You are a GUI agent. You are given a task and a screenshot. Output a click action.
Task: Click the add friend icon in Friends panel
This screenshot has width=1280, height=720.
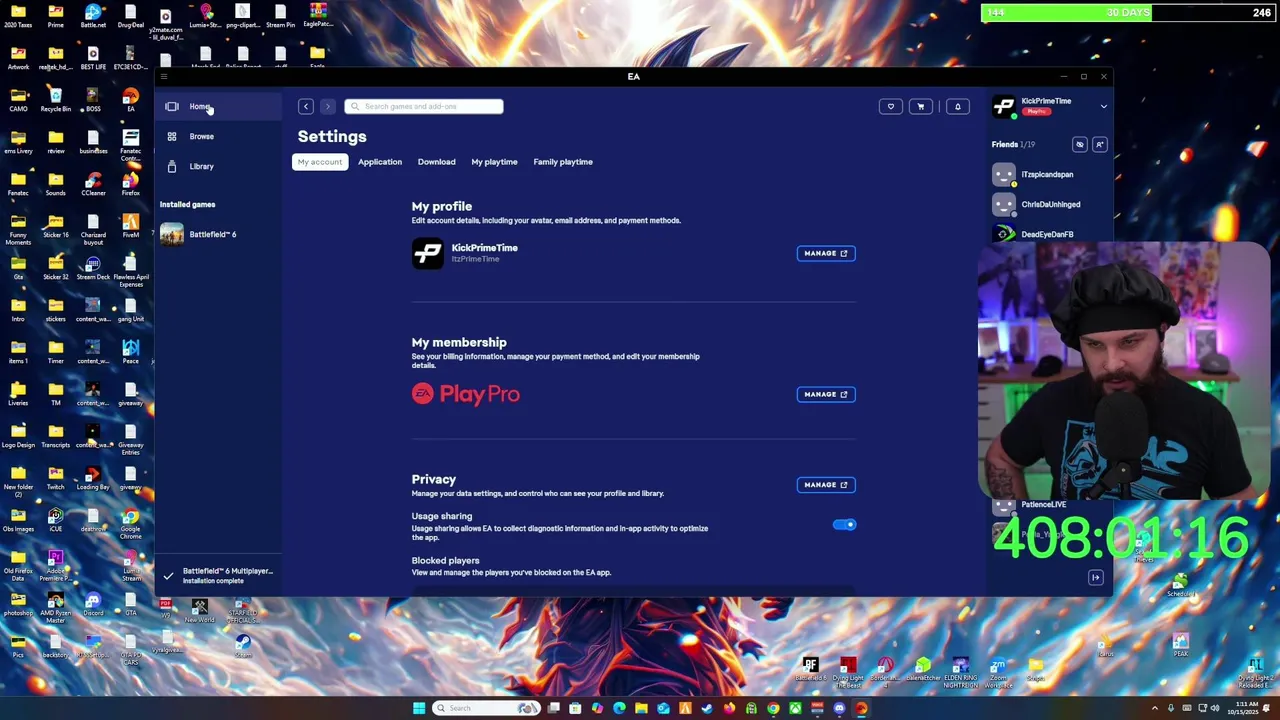[x=1099, y=144]
